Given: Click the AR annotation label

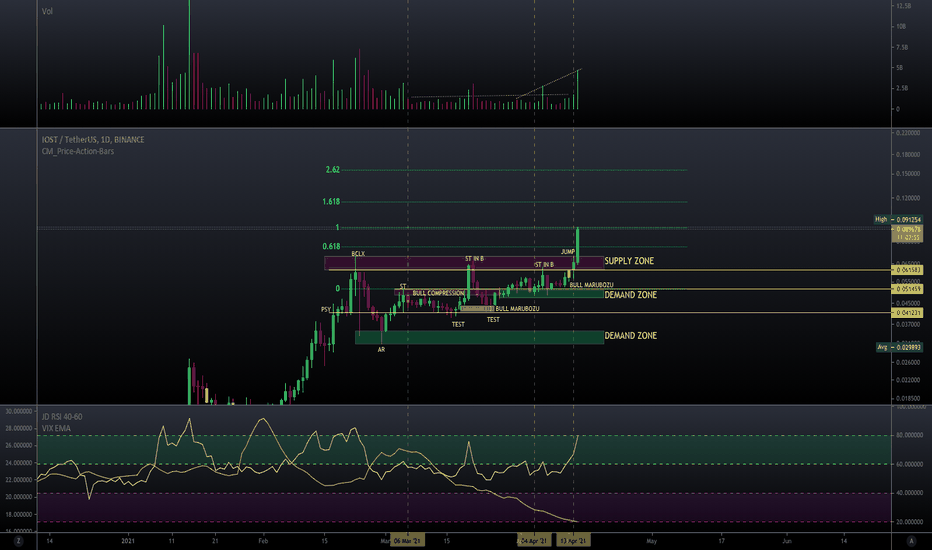Looking at the screenshot, I should coord(381,350).
